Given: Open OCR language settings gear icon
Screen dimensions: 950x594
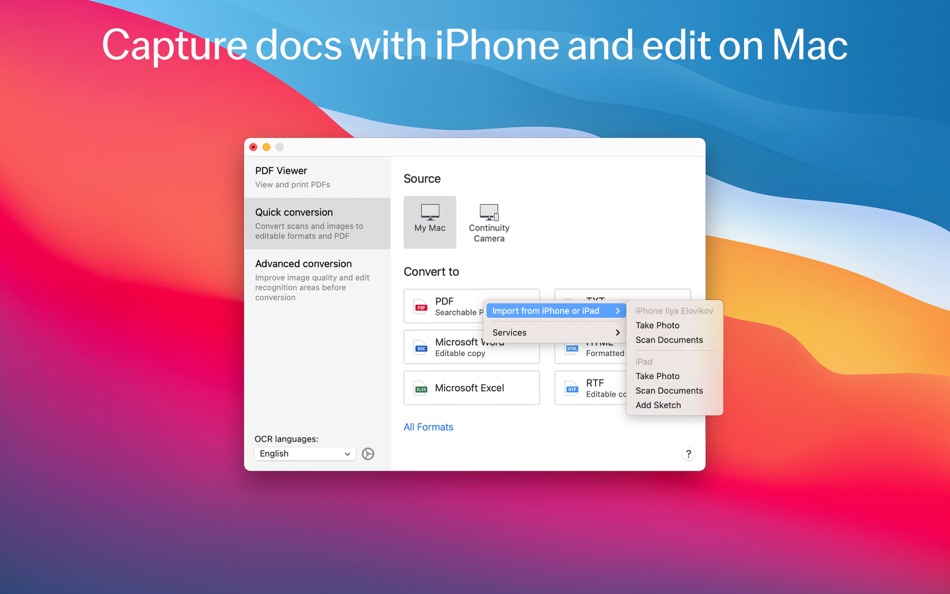Looking at the screenshot, I should tap(368, 453).
